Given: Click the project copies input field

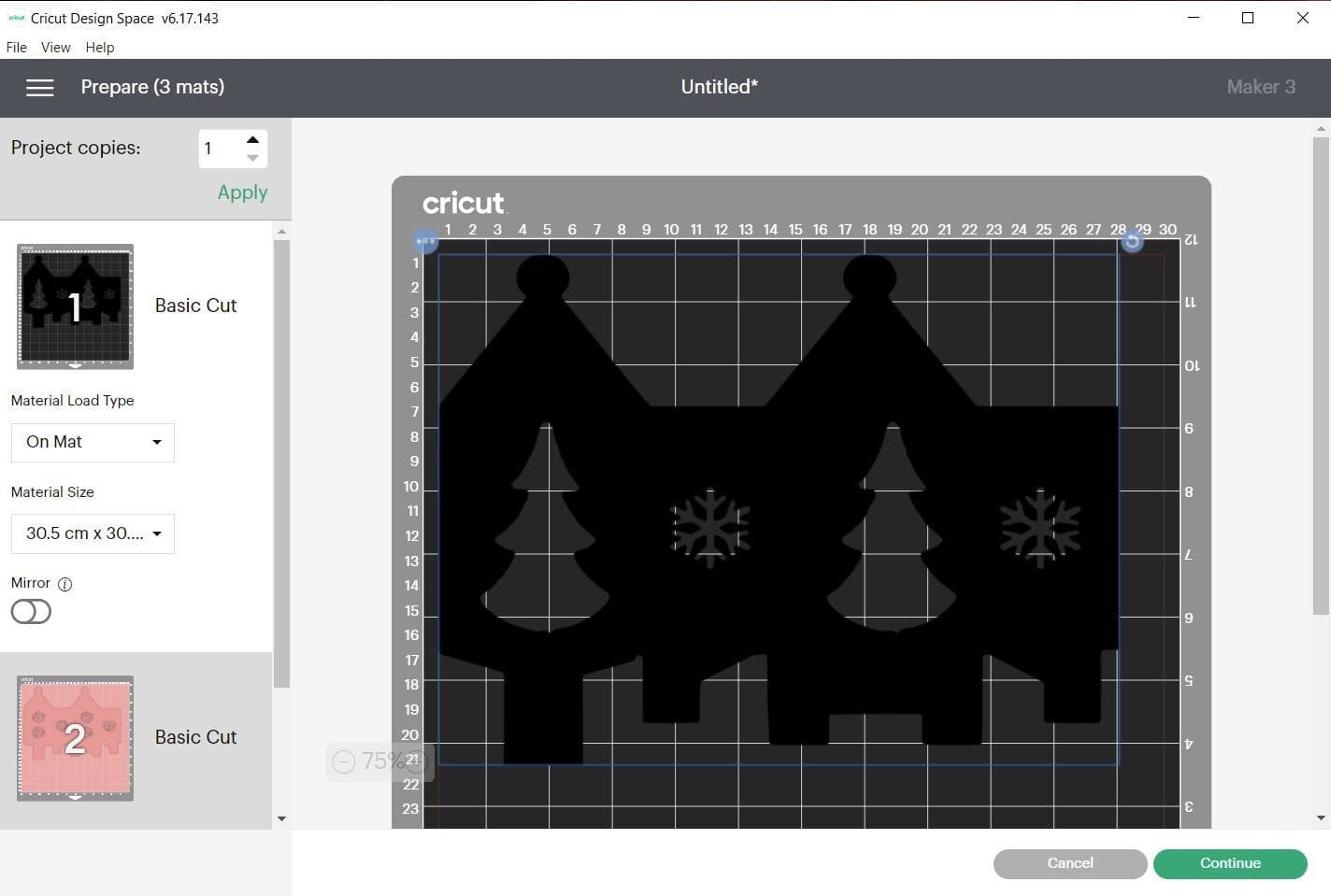Looking at the screenshot, I should pyautogui.click(x=222, y=149).
